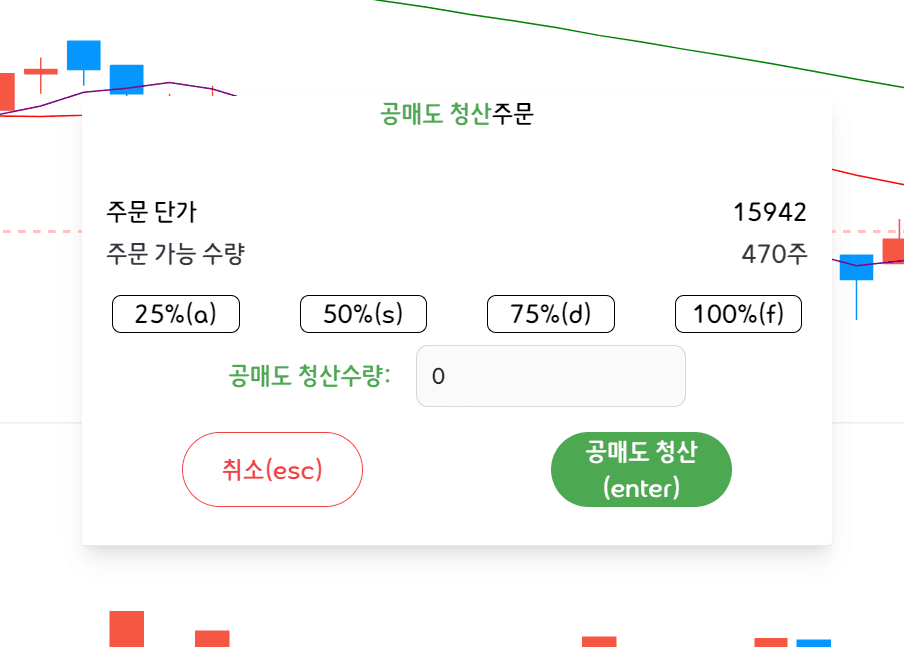This screenshot has width=904, height=647.
Task: Click the 공매도 청산주문 dialog title
Action: point(457,114)
